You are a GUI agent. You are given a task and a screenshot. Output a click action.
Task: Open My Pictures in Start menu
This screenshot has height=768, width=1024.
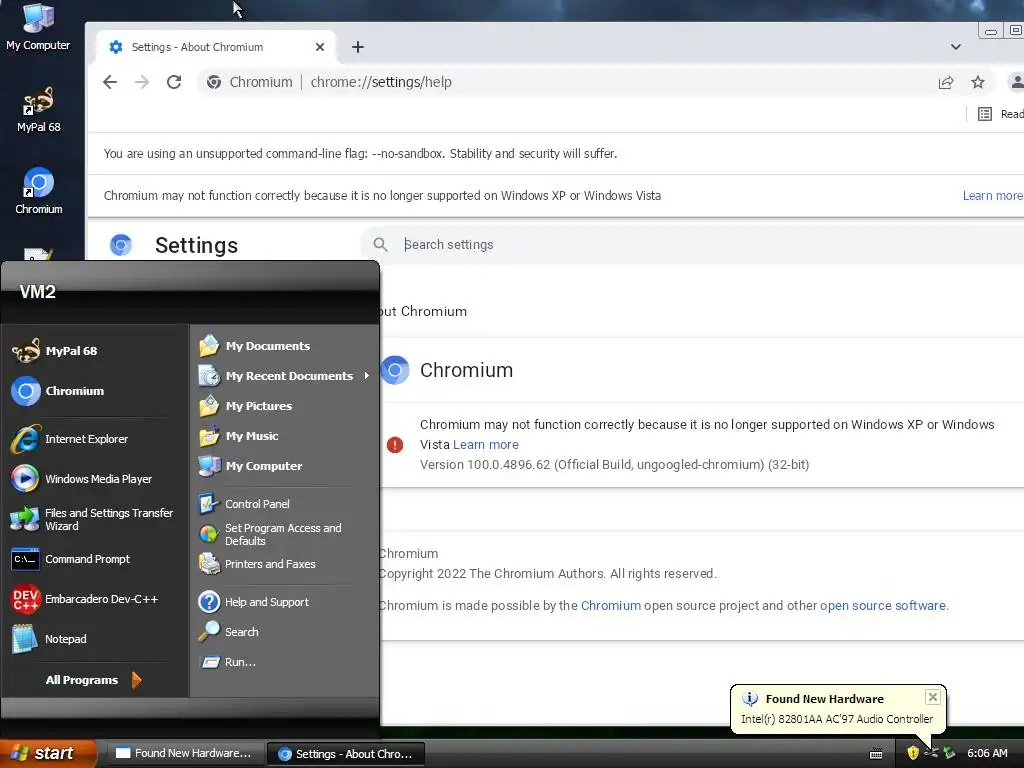click(285, 406)
